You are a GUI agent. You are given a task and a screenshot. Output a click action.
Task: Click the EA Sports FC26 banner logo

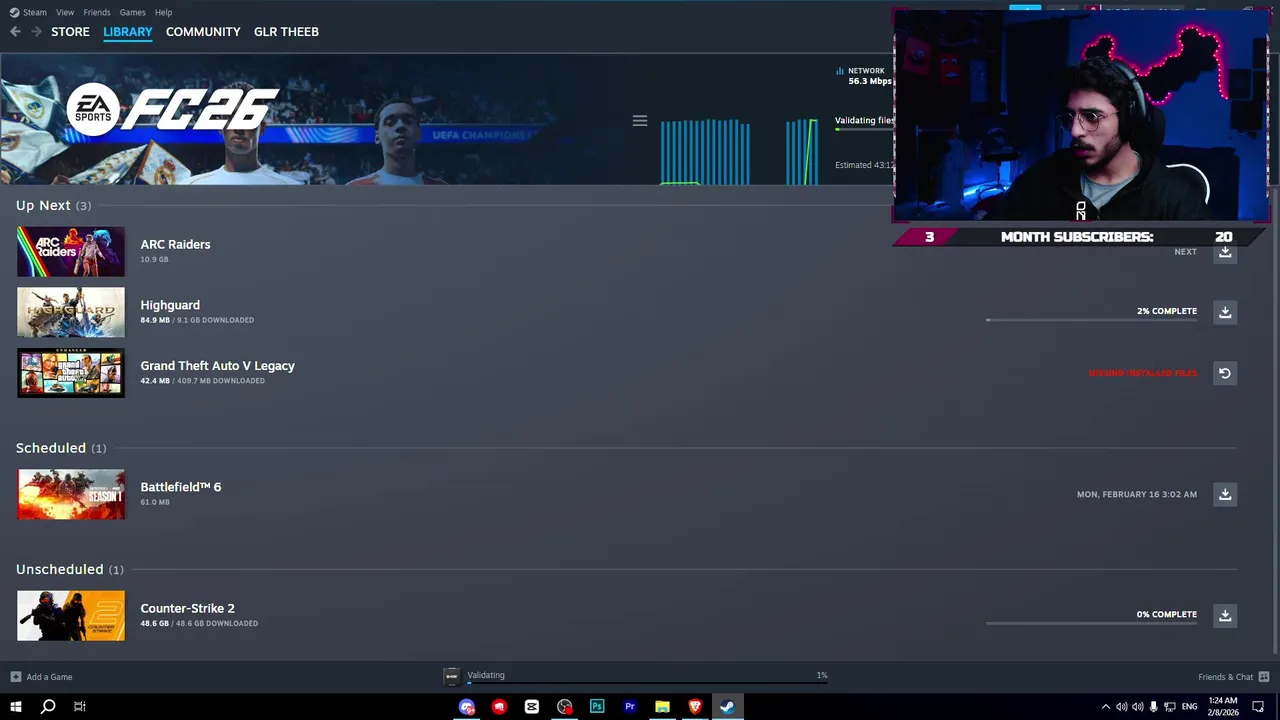tap(172, 110)
